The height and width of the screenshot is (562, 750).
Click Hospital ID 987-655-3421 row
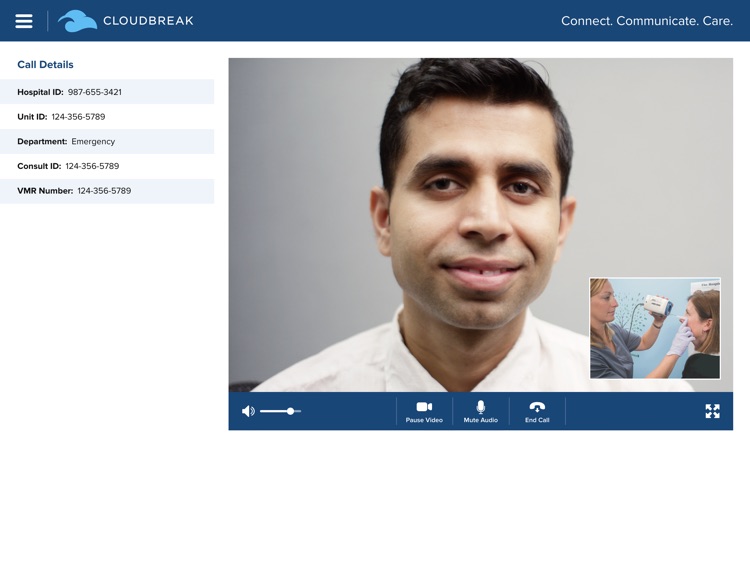(107, 92)
